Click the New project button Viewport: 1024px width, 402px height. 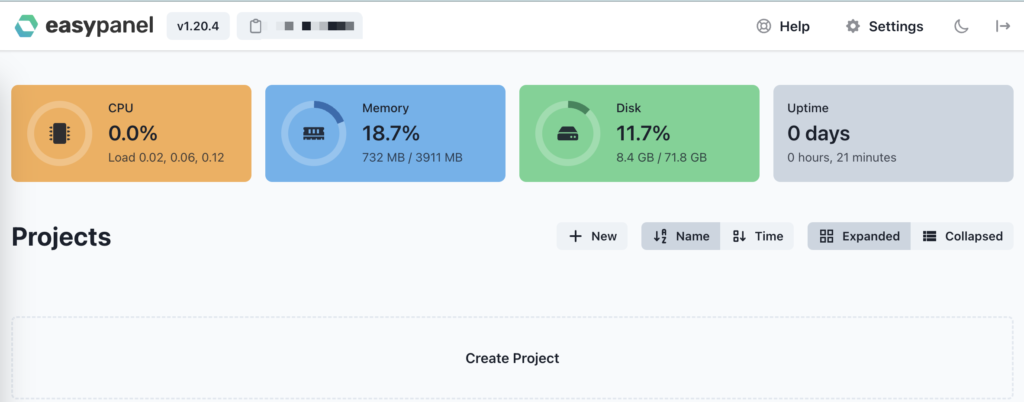592,236
